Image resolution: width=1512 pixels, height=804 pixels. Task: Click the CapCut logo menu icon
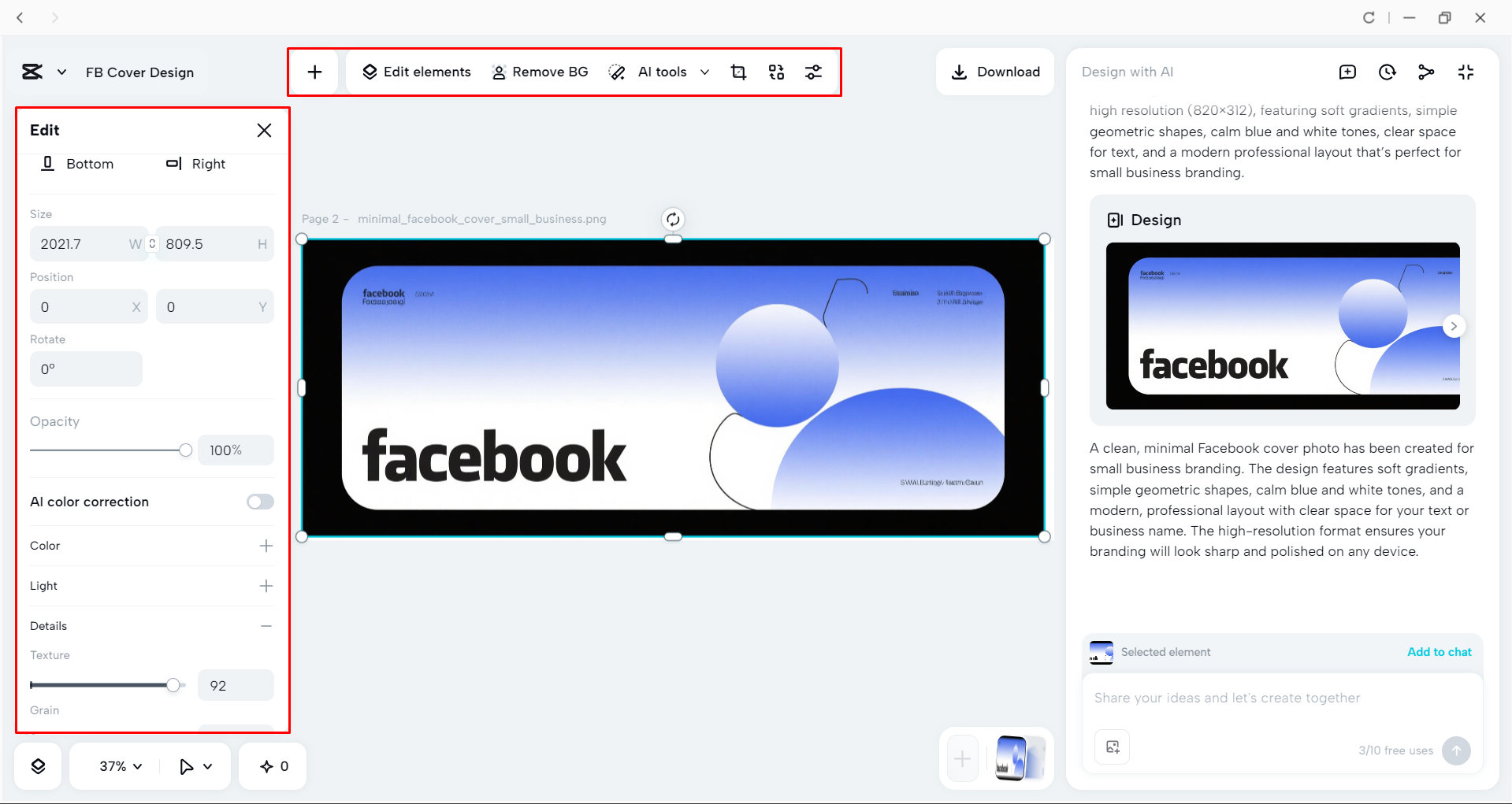(32, 72)
